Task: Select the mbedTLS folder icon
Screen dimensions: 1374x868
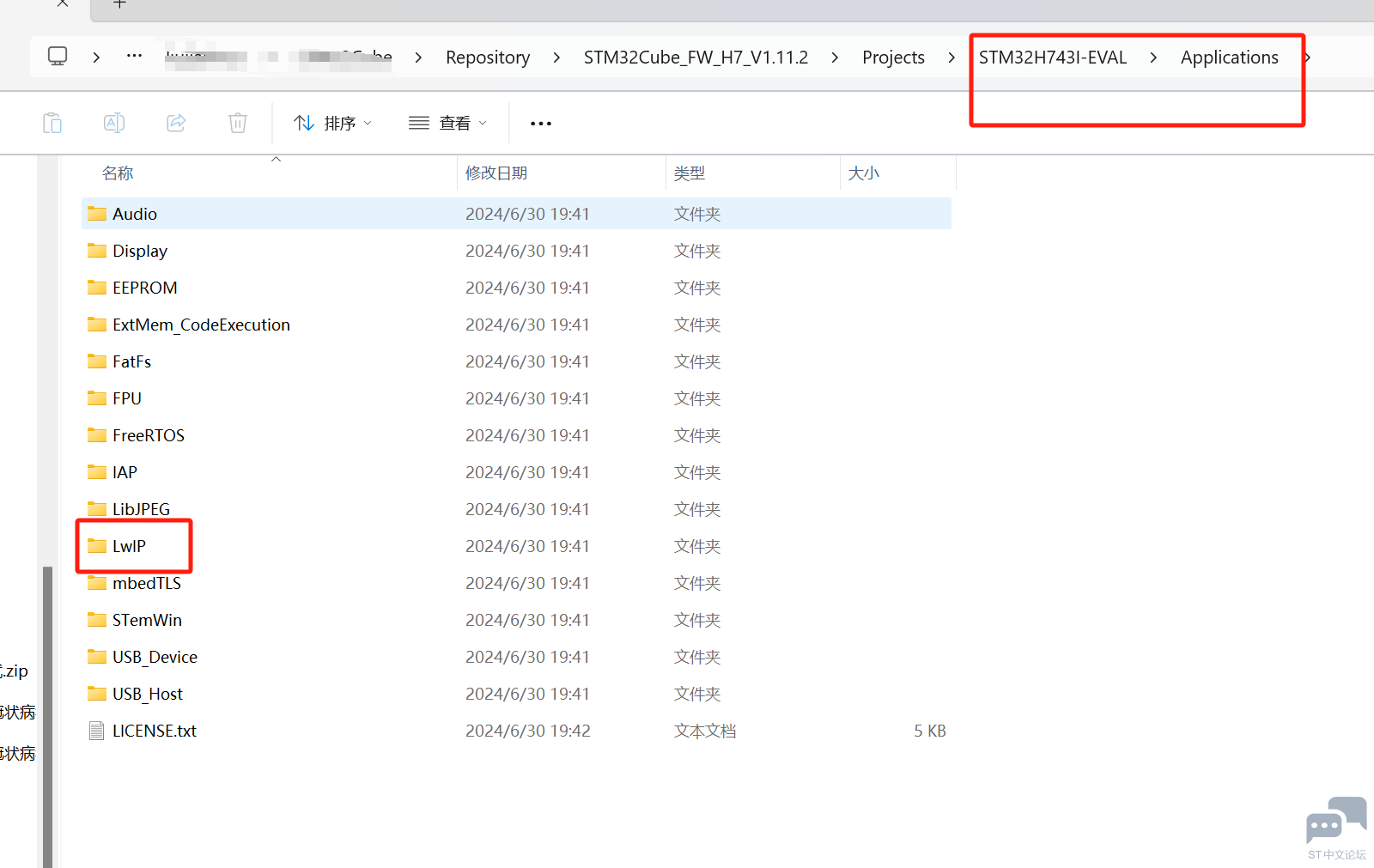Action: pyautogui.click(x=97, y=583)
